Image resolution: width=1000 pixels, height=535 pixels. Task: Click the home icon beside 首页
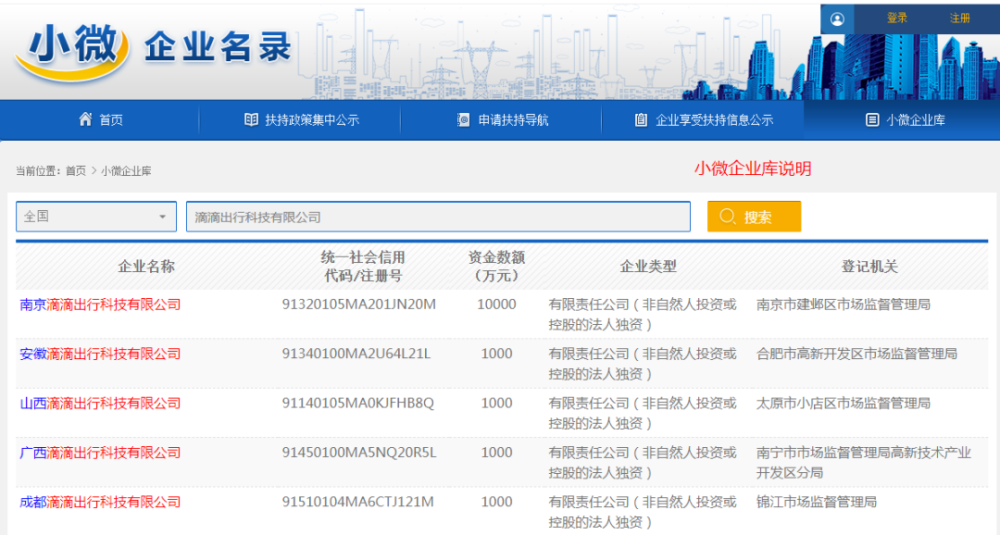pyautogui.click(x=85, y=119)
